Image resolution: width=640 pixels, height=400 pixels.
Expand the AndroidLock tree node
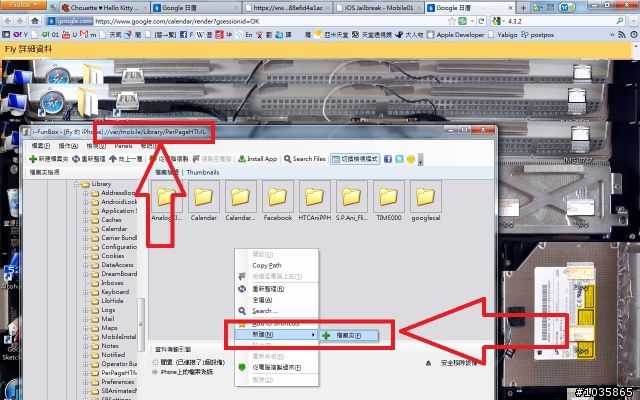(86, 202)
